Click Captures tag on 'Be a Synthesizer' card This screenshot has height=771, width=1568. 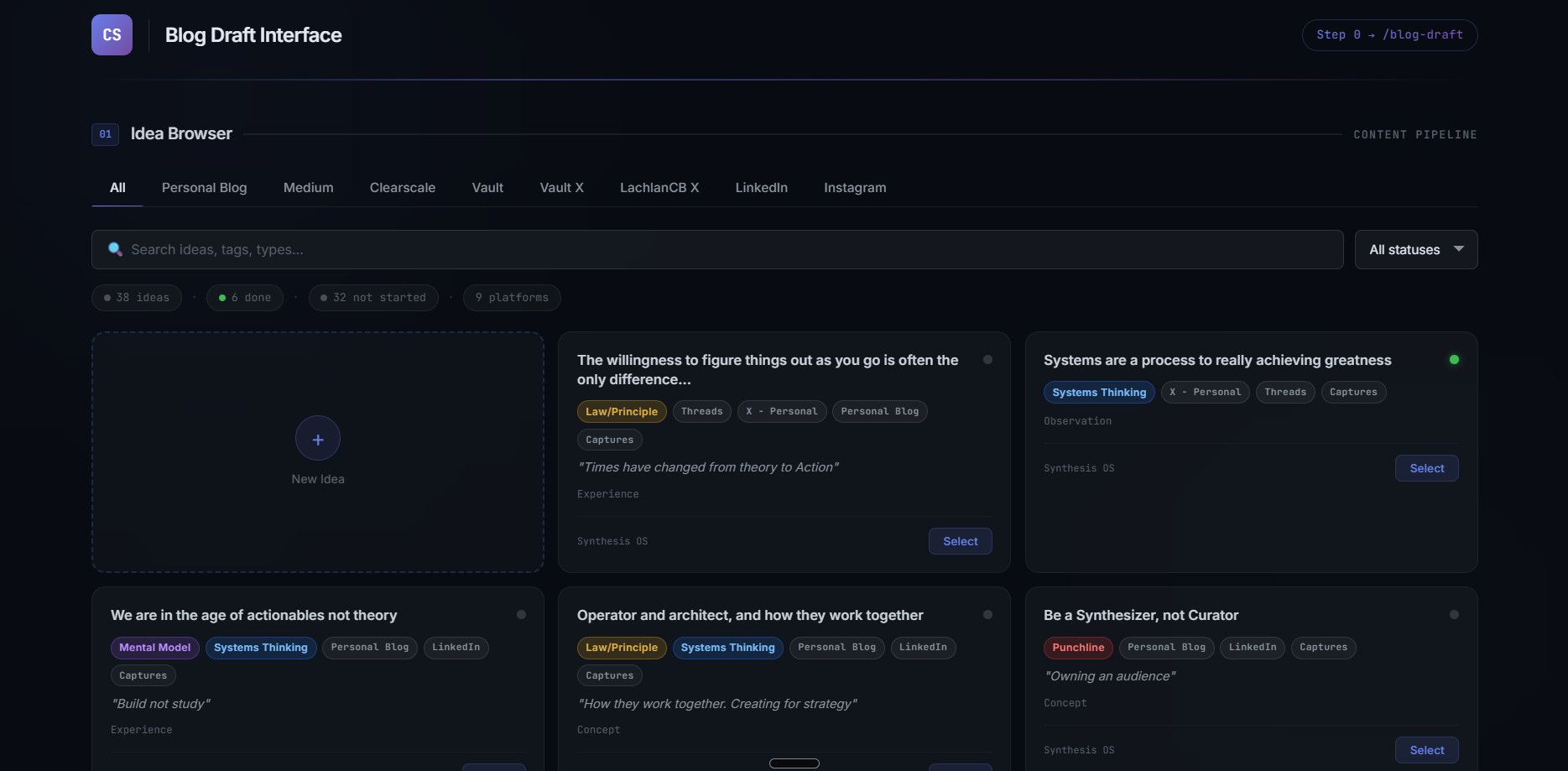[1324, 648]
